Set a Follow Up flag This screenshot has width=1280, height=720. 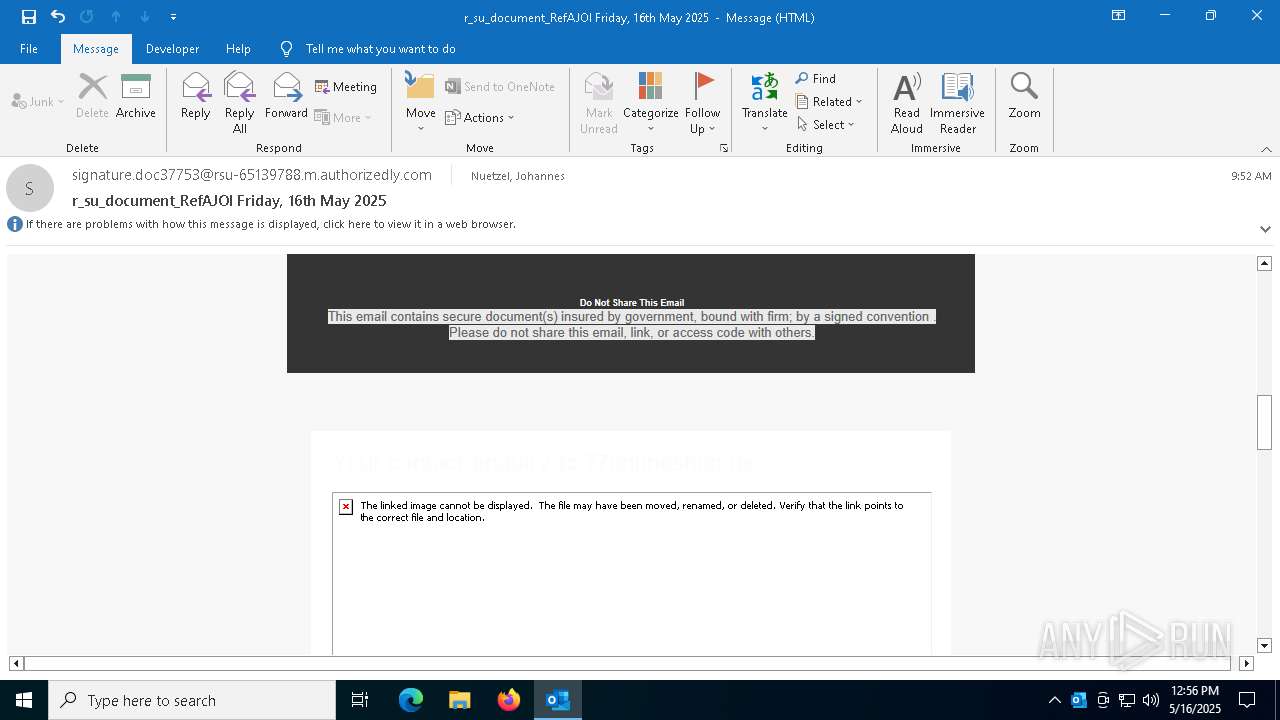click(x=703, y=102)
